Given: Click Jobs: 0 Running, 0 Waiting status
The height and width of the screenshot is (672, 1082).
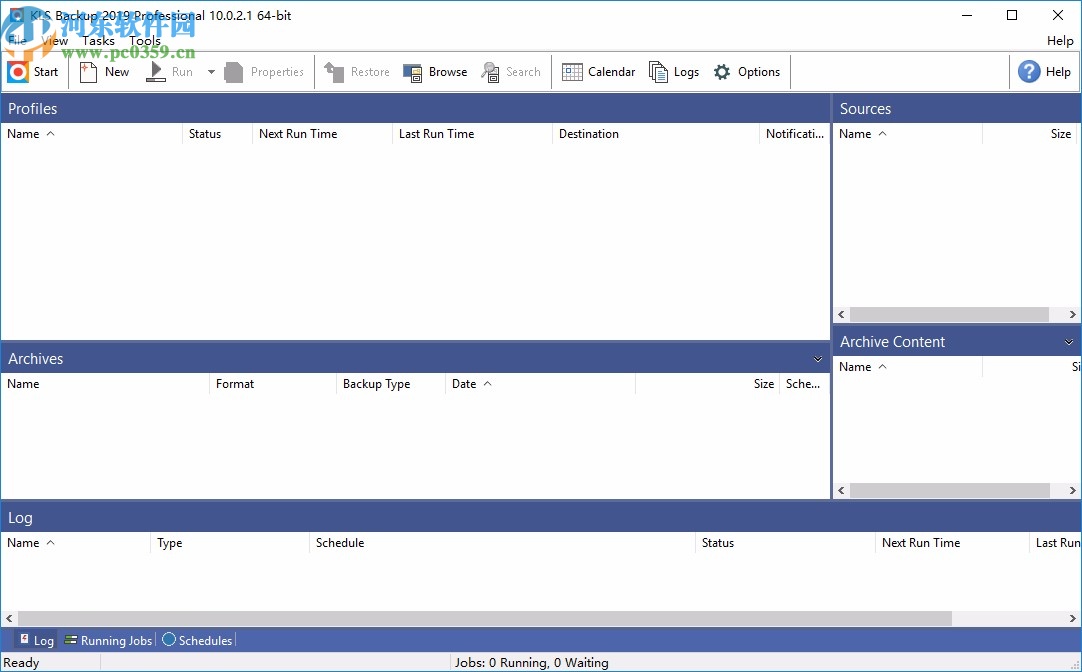Looking at the screenshot, I should pos(531,663).
